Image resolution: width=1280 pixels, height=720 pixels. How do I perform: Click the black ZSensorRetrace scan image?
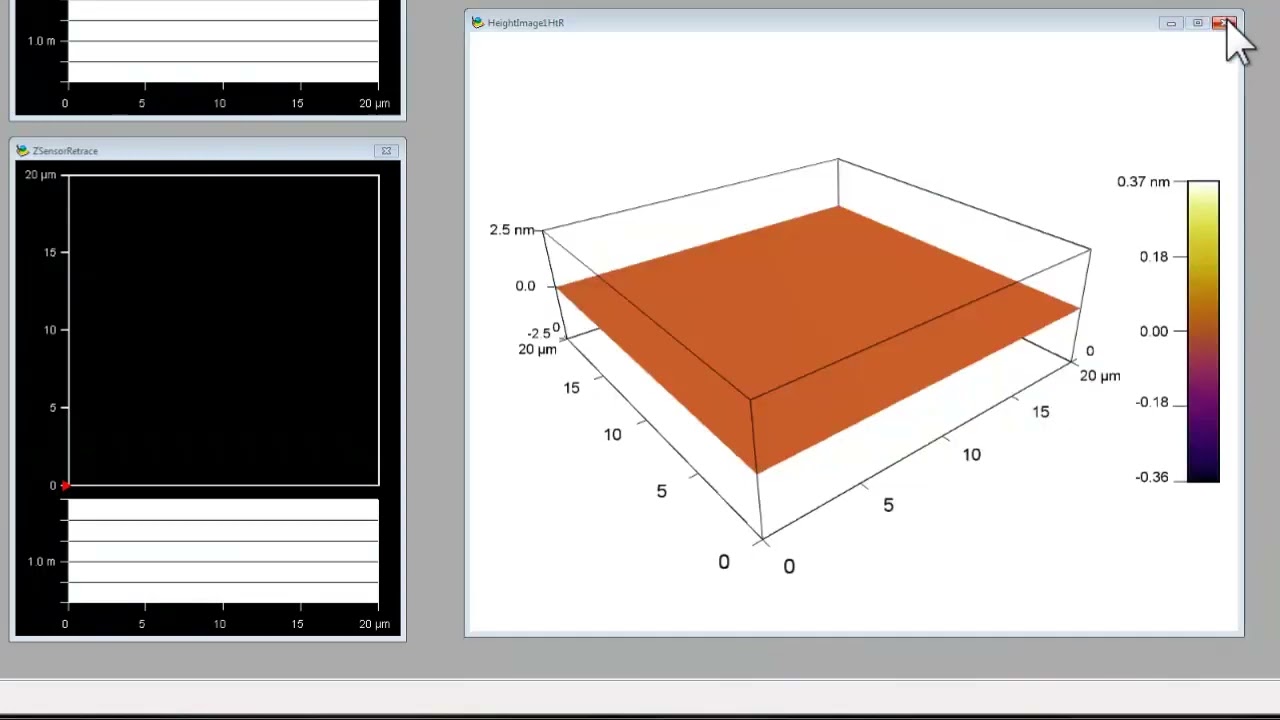point(224,331)
